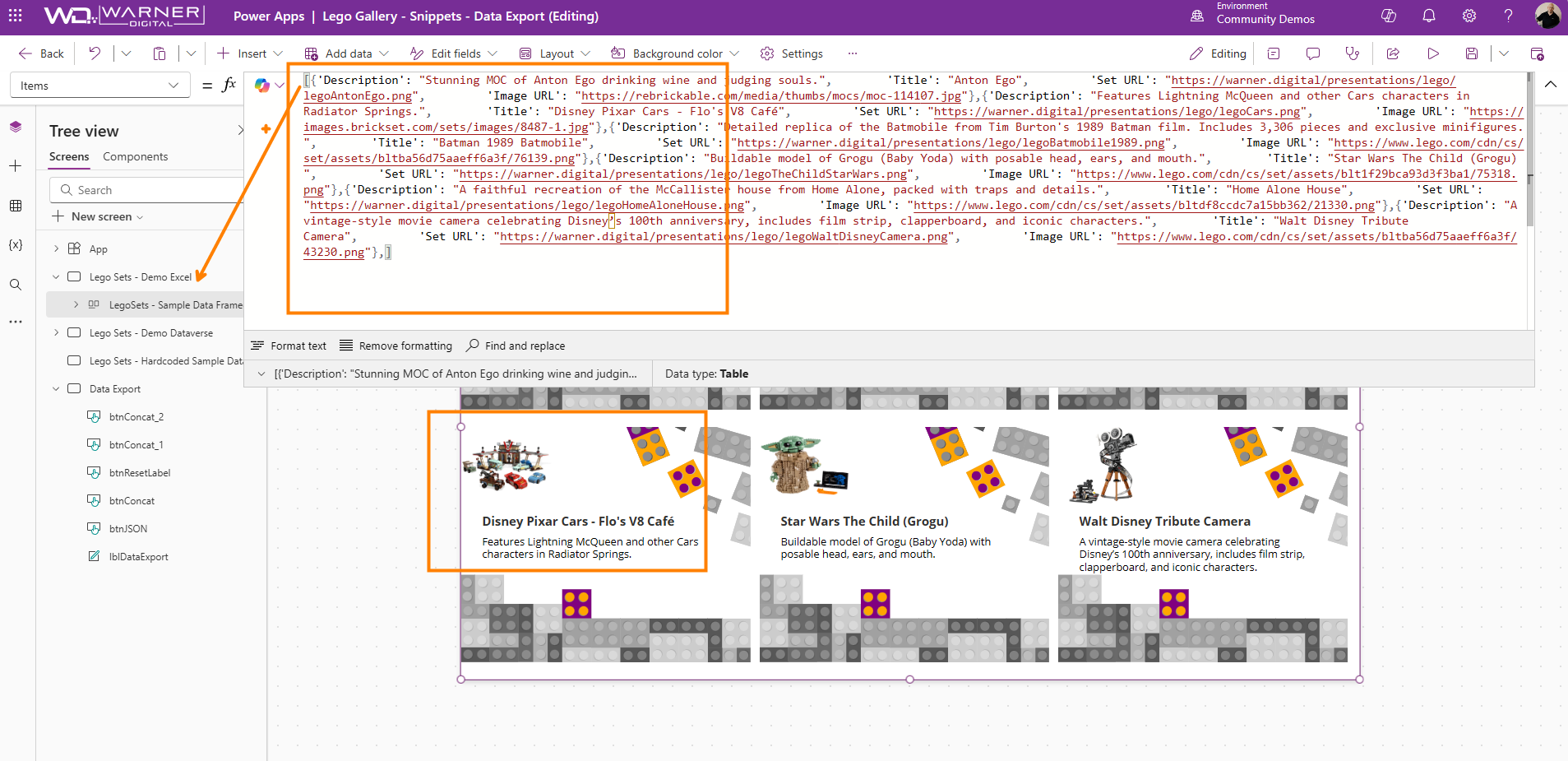Click the Star Wars Grogu set image
The width and height of the screenshot is (1568, 761).
805,465
